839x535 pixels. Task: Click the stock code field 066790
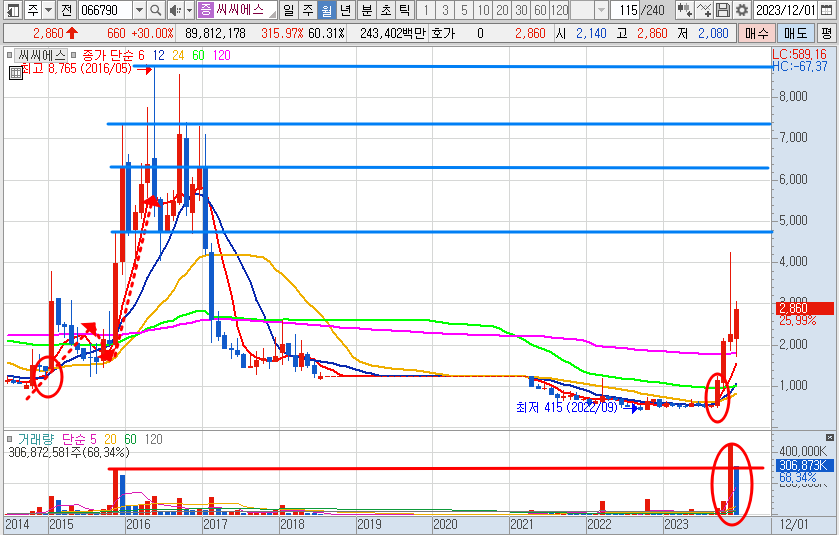[x=105, y=10]
